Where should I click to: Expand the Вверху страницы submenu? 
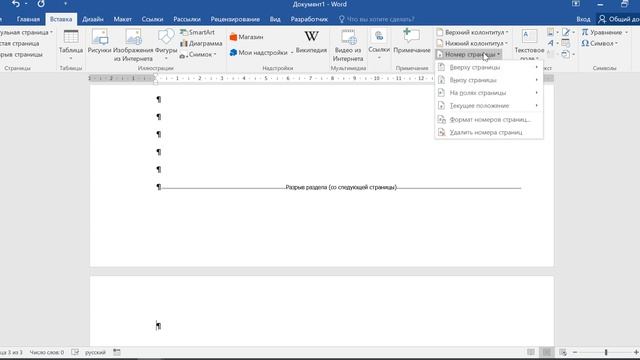point(489,67)
